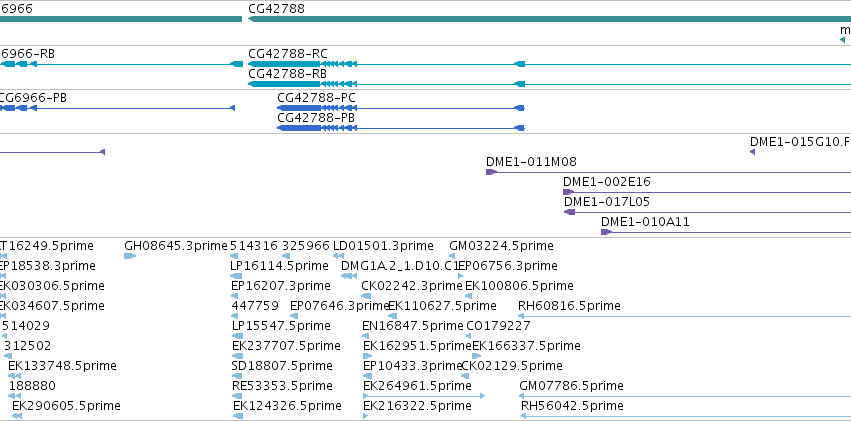The image size is (851, 421).
Task: Select EST EK290605.5prime
Action: [x=66, y=406]
